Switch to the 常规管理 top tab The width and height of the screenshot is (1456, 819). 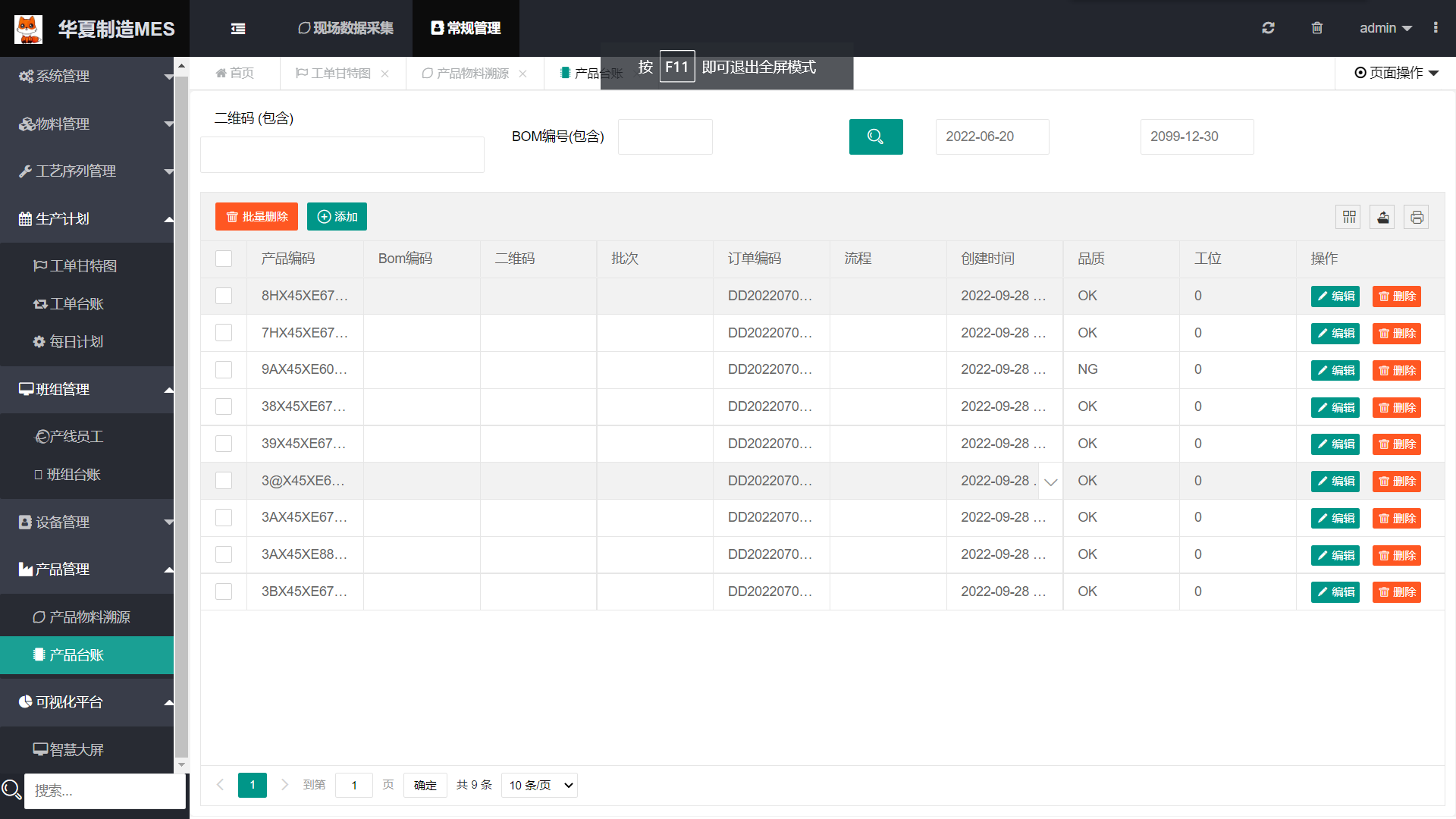pyautogui.click(x=466, y=28)
